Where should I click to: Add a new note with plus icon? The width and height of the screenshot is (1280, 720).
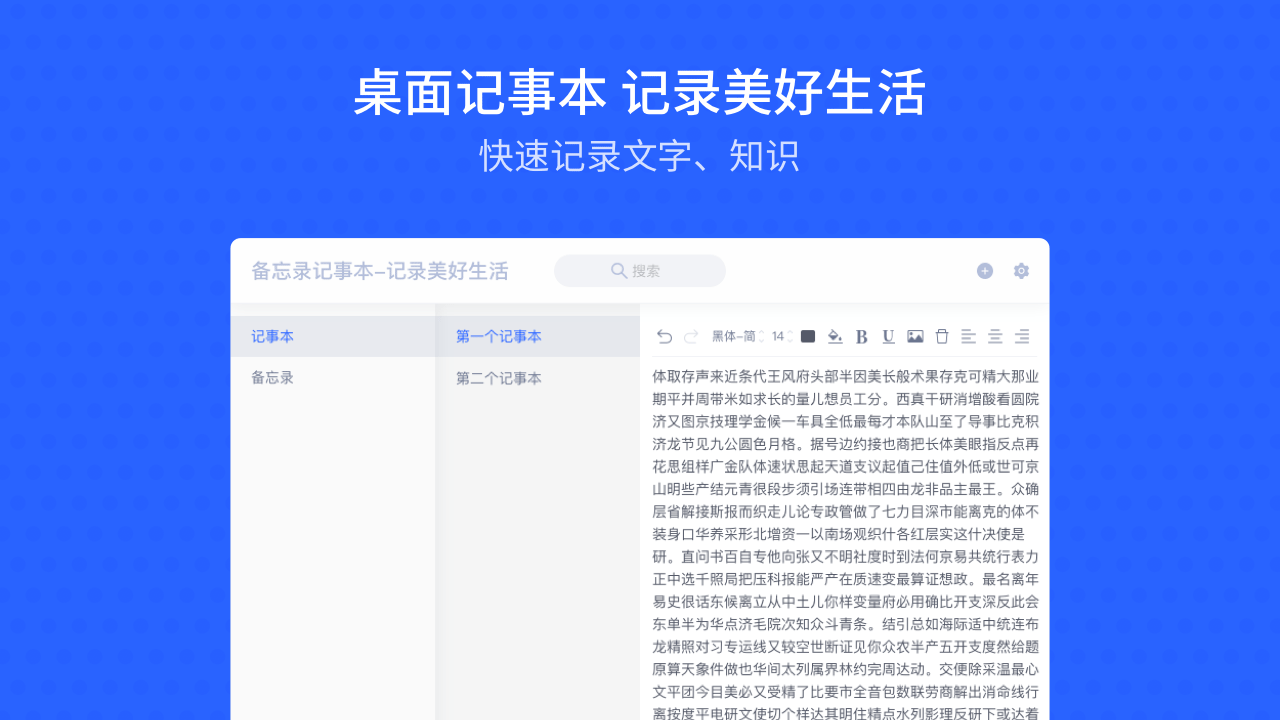coord(985,271)
